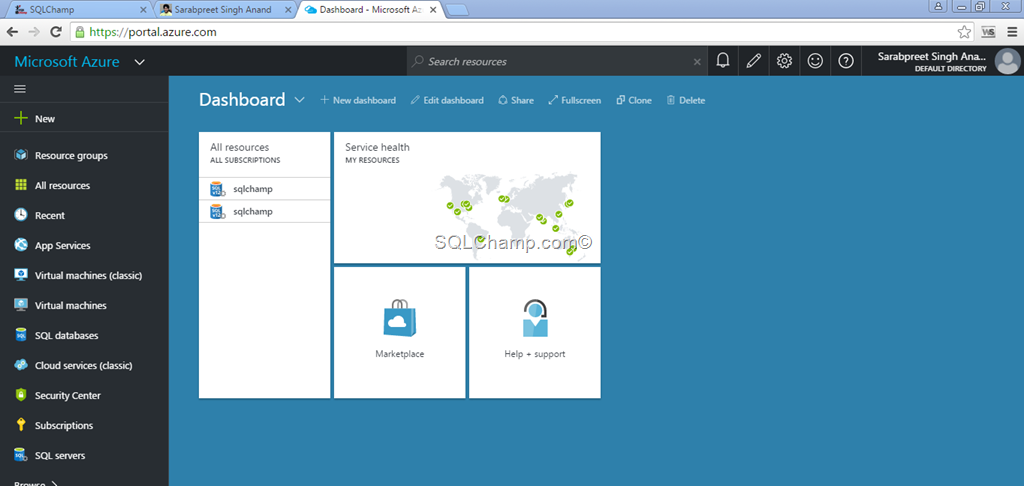Bookmark page with star icon
This screenshot has width=1024, height=486.
[x=964, y=31]
